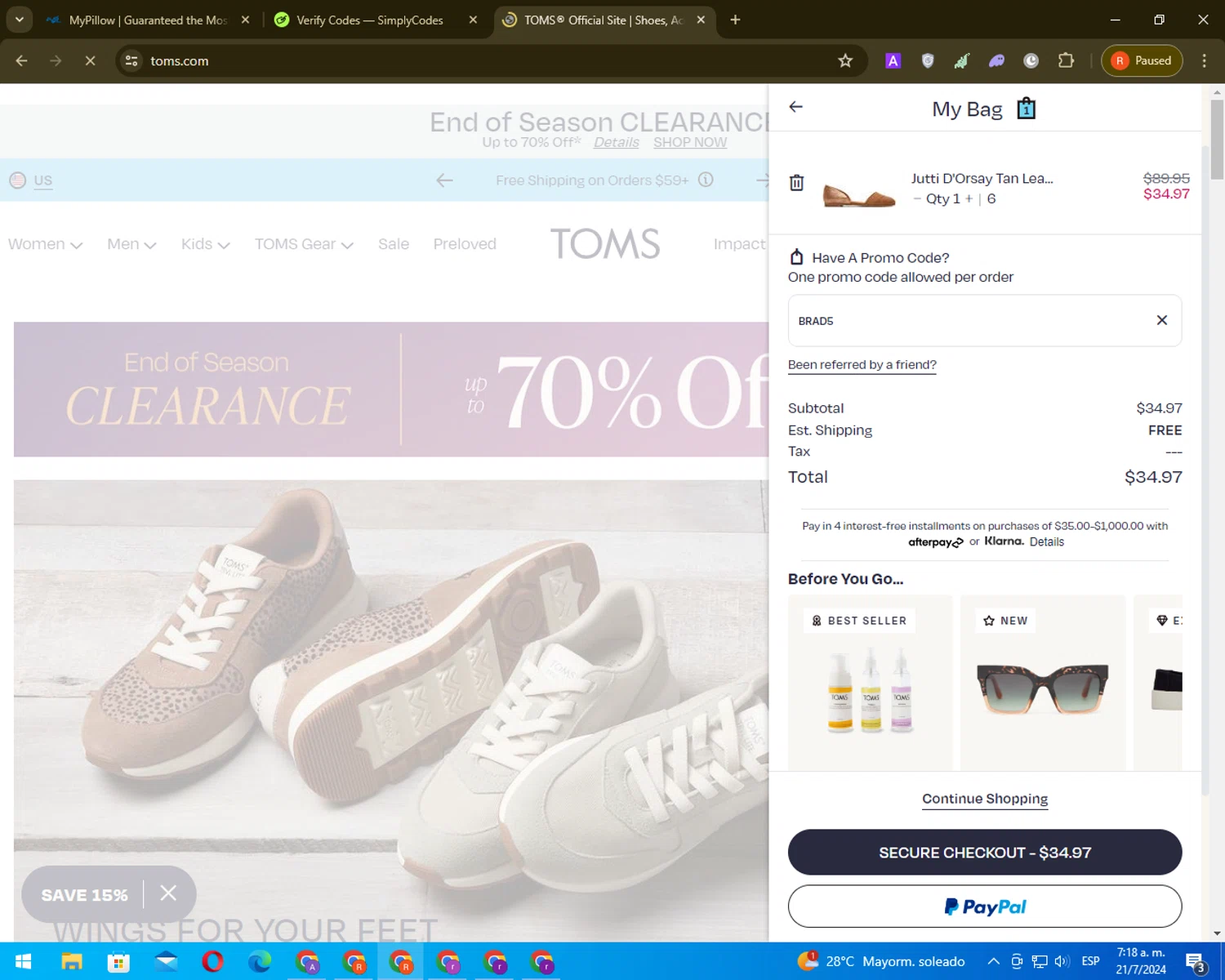
Task: Click Secure Checkout - $34.97 button
Action: tap(984, 852)
